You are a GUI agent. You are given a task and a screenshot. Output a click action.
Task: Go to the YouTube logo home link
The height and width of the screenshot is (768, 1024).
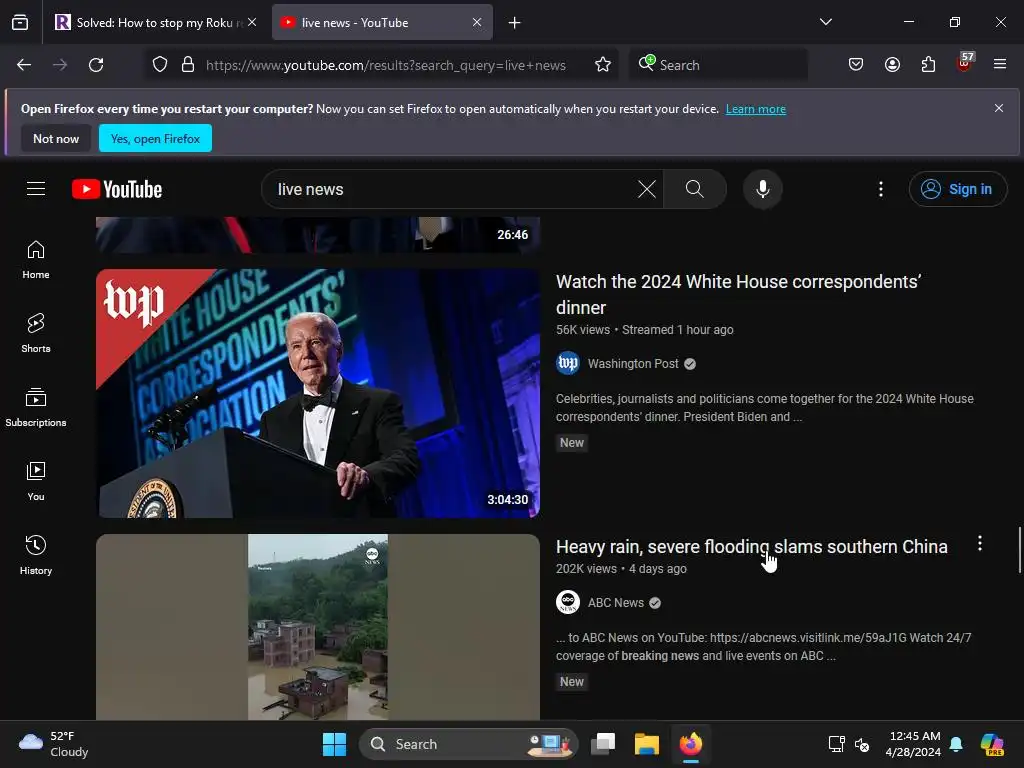(x=117, y=189)
